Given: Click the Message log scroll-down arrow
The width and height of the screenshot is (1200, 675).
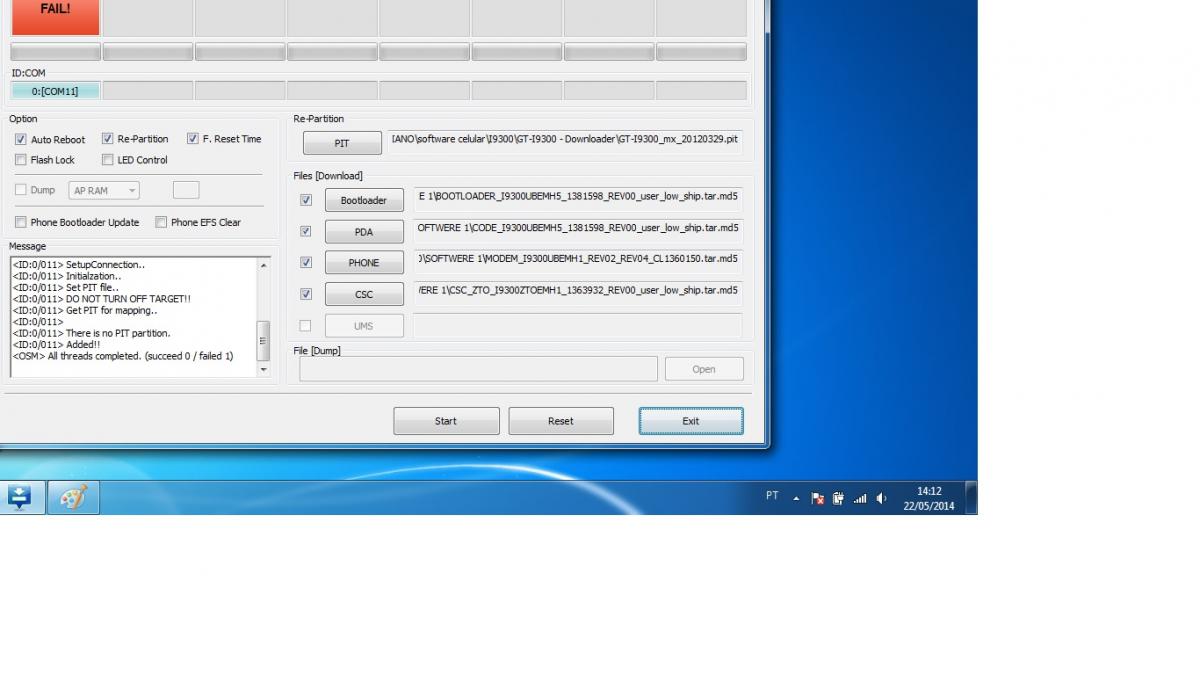Looking at the screenshot, I should pyautogui.click(x=264, y=370).
